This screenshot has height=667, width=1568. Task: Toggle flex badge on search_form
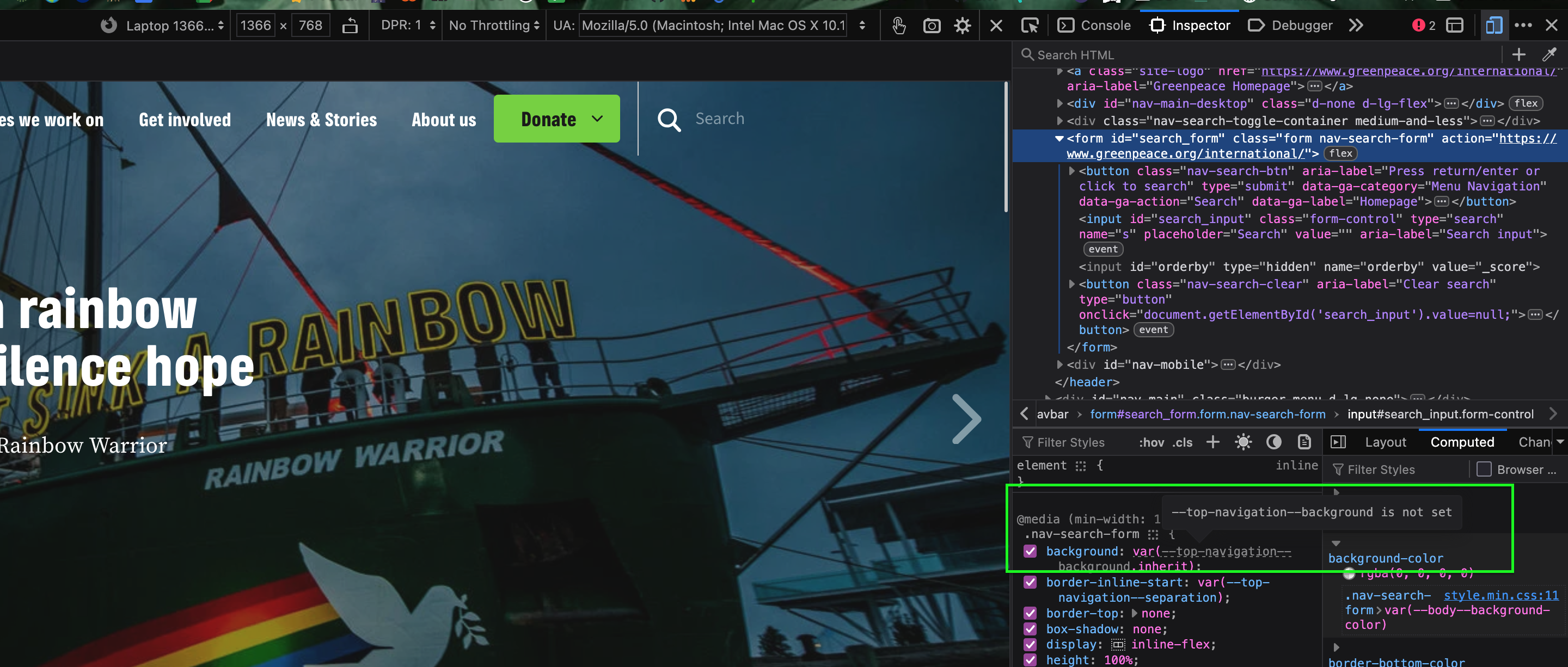(x=1341, y=153)
